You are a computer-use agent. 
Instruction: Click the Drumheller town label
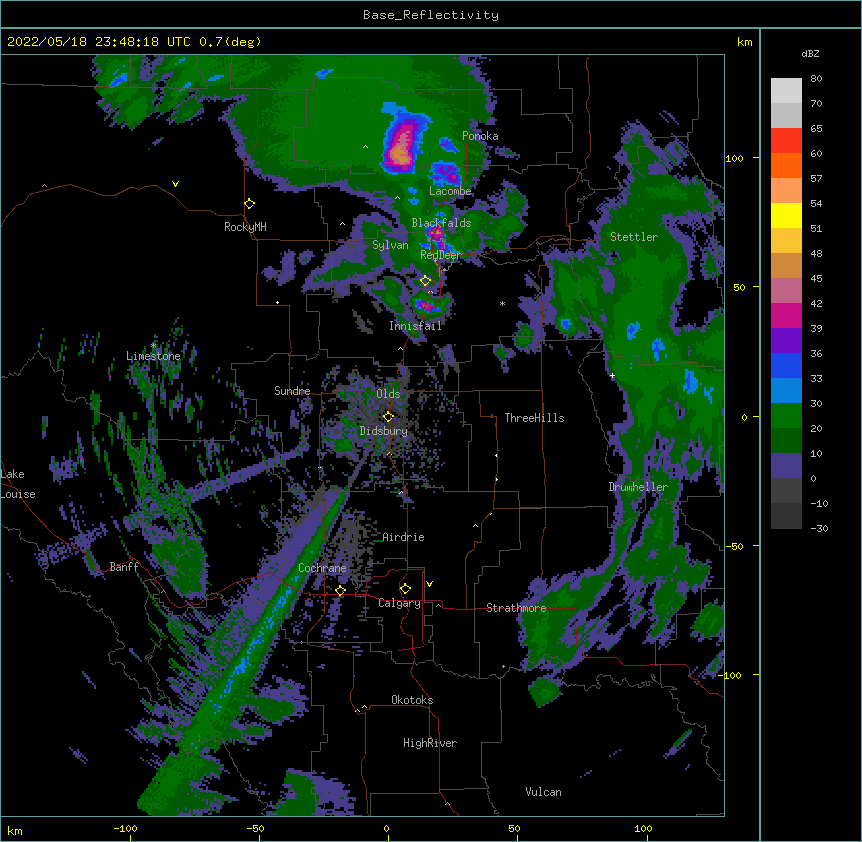638,487
